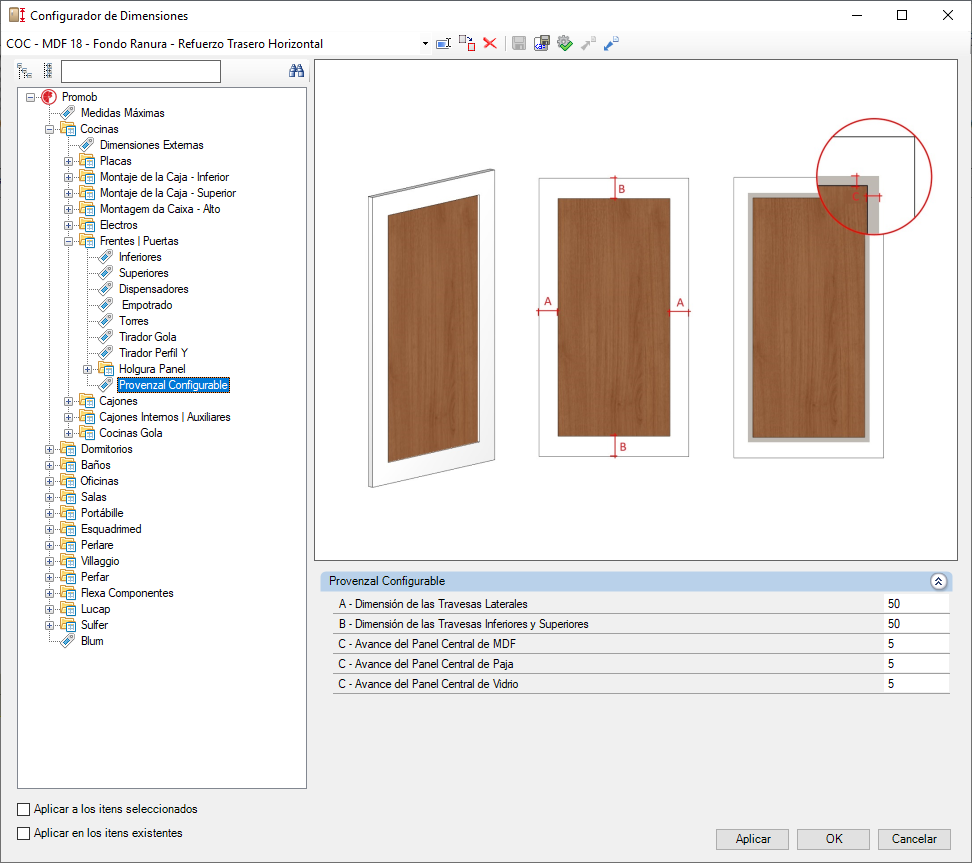Enable Aplicar a los itens seleccionados

[x=24, y=809]
